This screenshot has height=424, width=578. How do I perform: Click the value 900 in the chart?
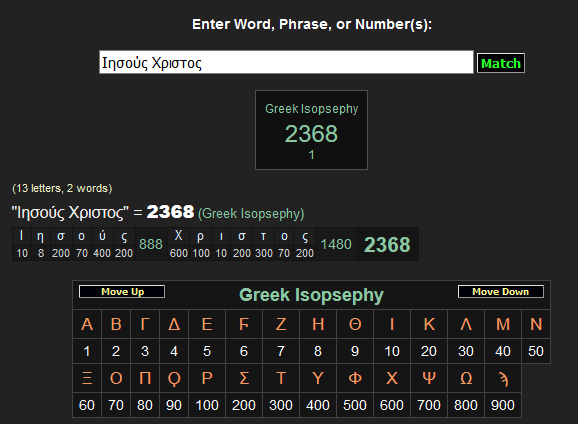(503, 405)
